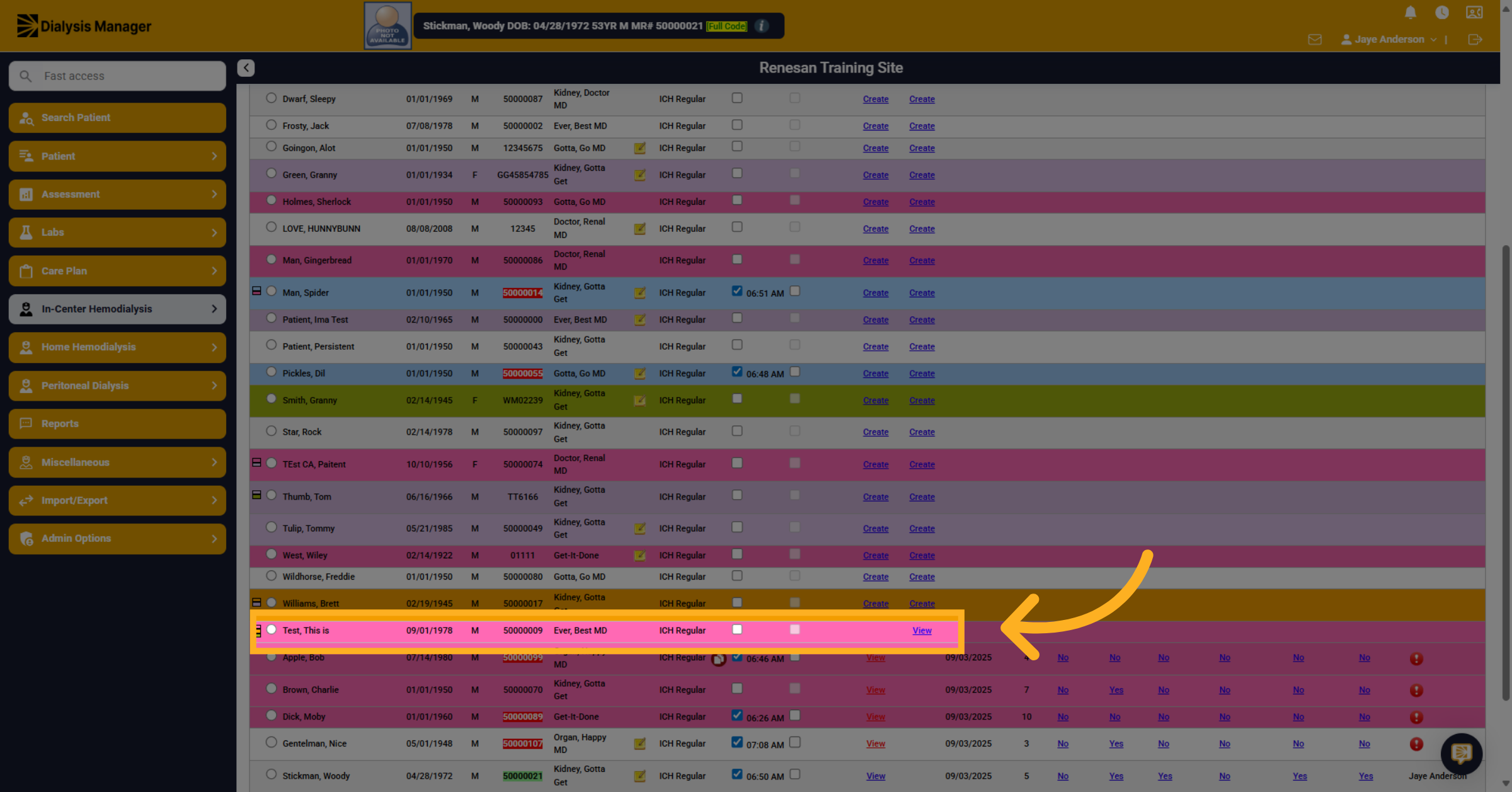Expand the Assessment menu
Viewport: 1512px width, 792px height.
pos(117,194)
